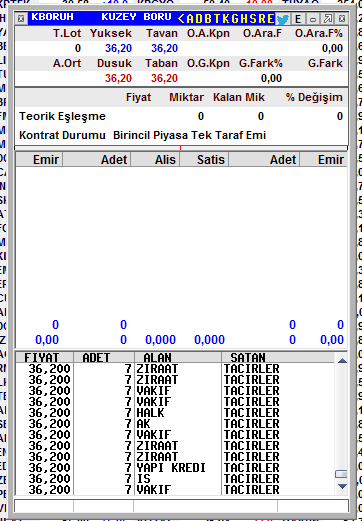Minimize the KBORUH window

coord(313,19)
